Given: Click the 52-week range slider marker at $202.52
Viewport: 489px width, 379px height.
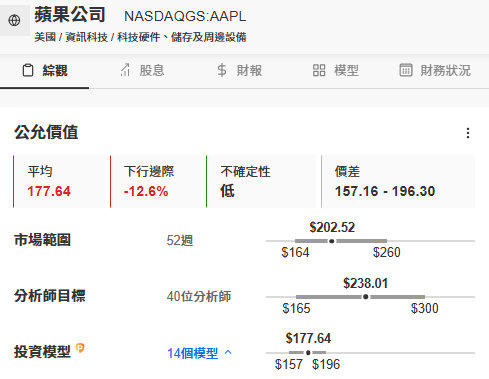Looking at the screenshot, I should coord(332,241).
